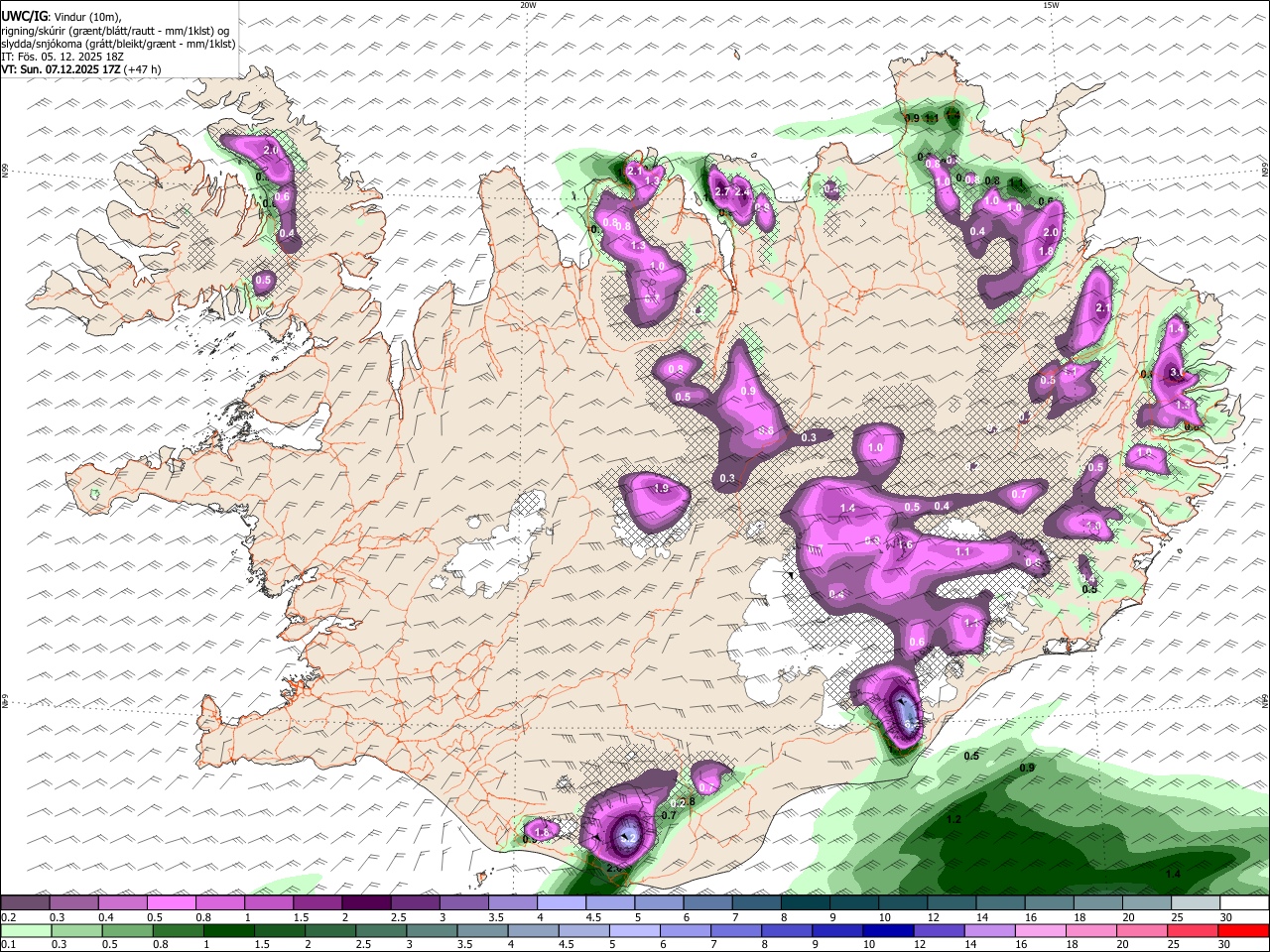Select white upper swatch labeled 30
Screen dimensions: 1270x952
1243,902
